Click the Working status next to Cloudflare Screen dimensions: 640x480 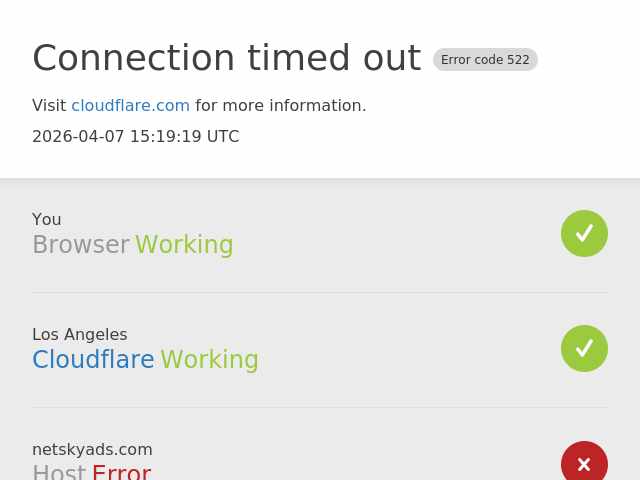click(x=209, y=360)
